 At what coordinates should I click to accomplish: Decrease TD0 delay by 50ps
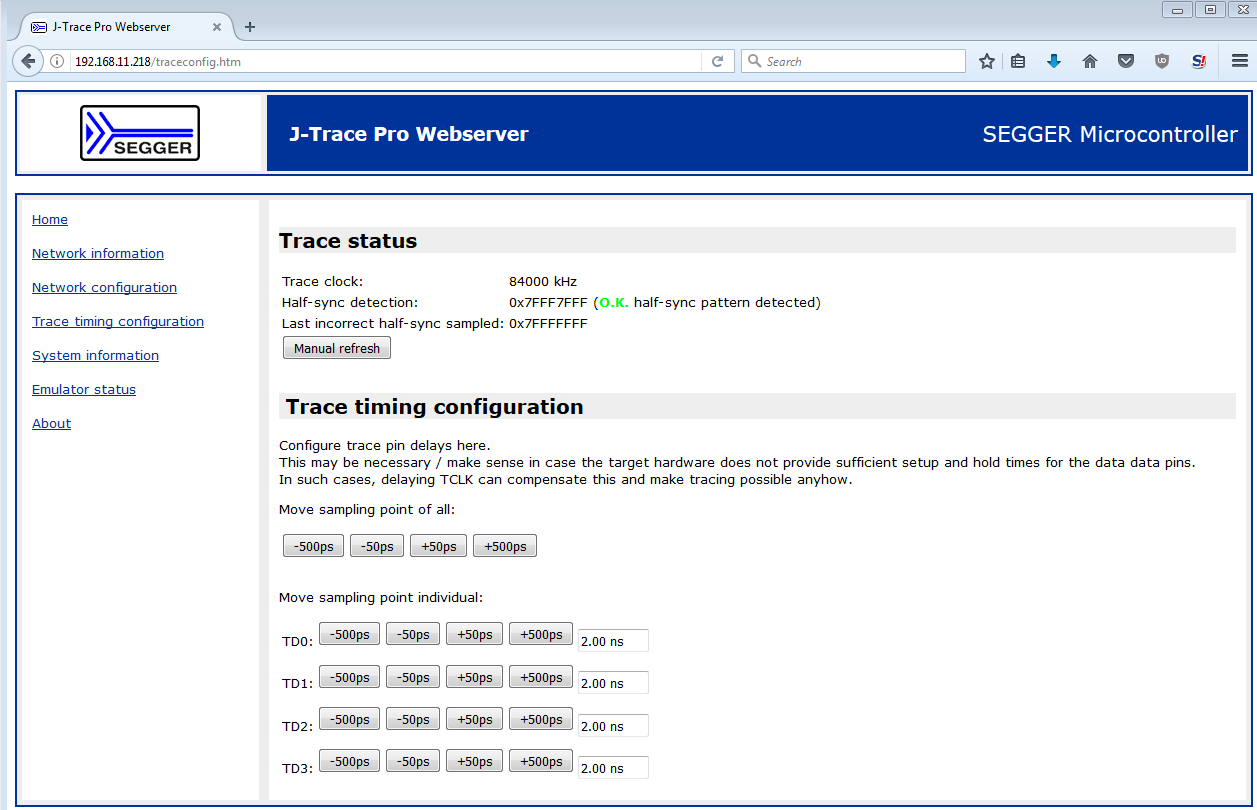click(x=413, y=634)
